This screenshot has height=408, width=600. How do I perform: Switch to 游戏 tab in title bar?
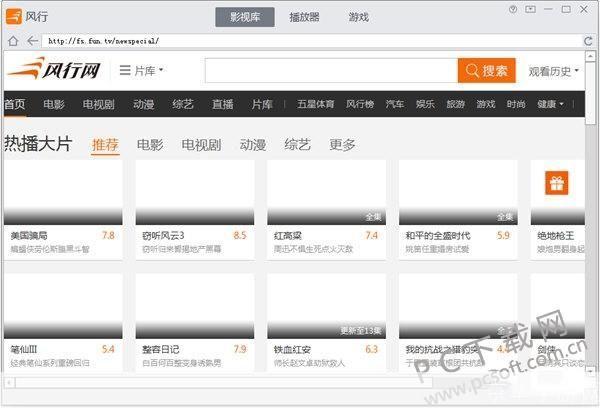(x=359, y=17)
